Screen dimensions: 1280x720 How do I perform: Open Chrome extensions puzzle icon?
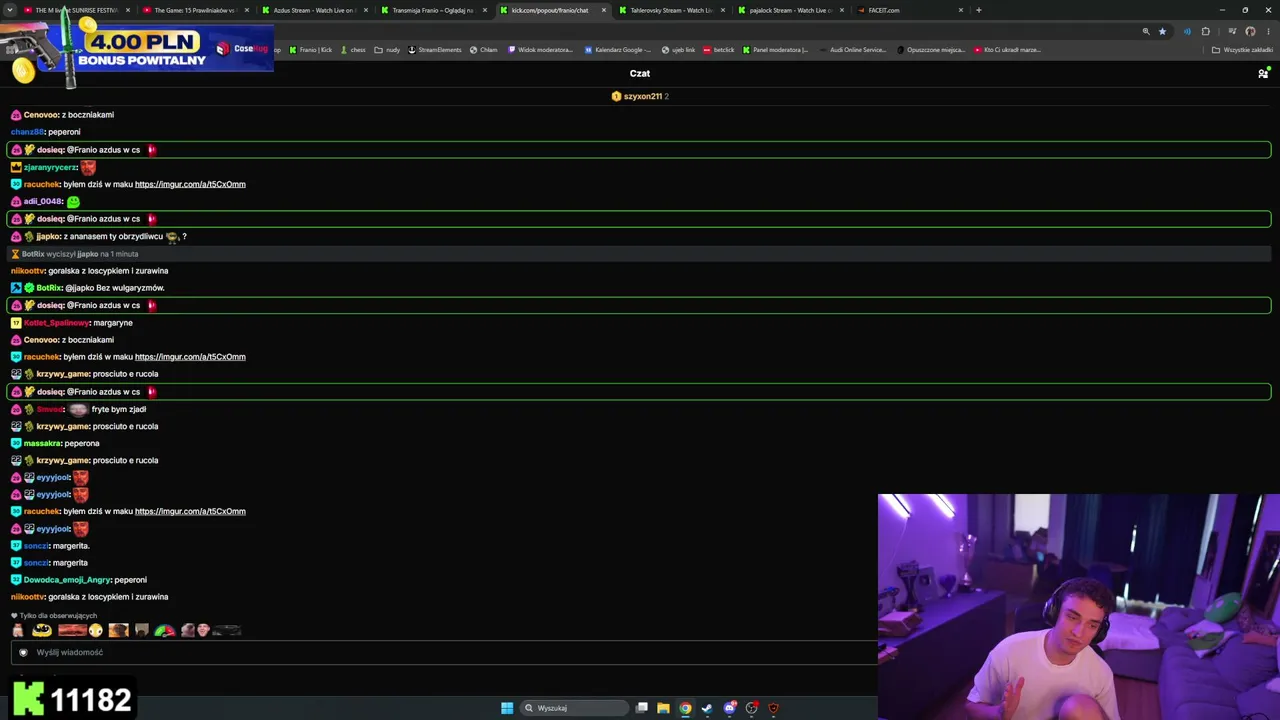(x=1205, y=31)
